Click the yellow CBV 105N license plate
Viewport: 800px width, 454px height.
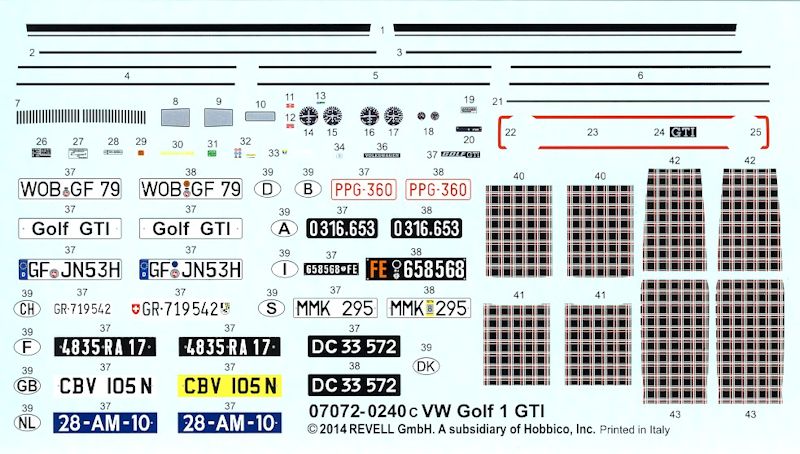point(226,386)
